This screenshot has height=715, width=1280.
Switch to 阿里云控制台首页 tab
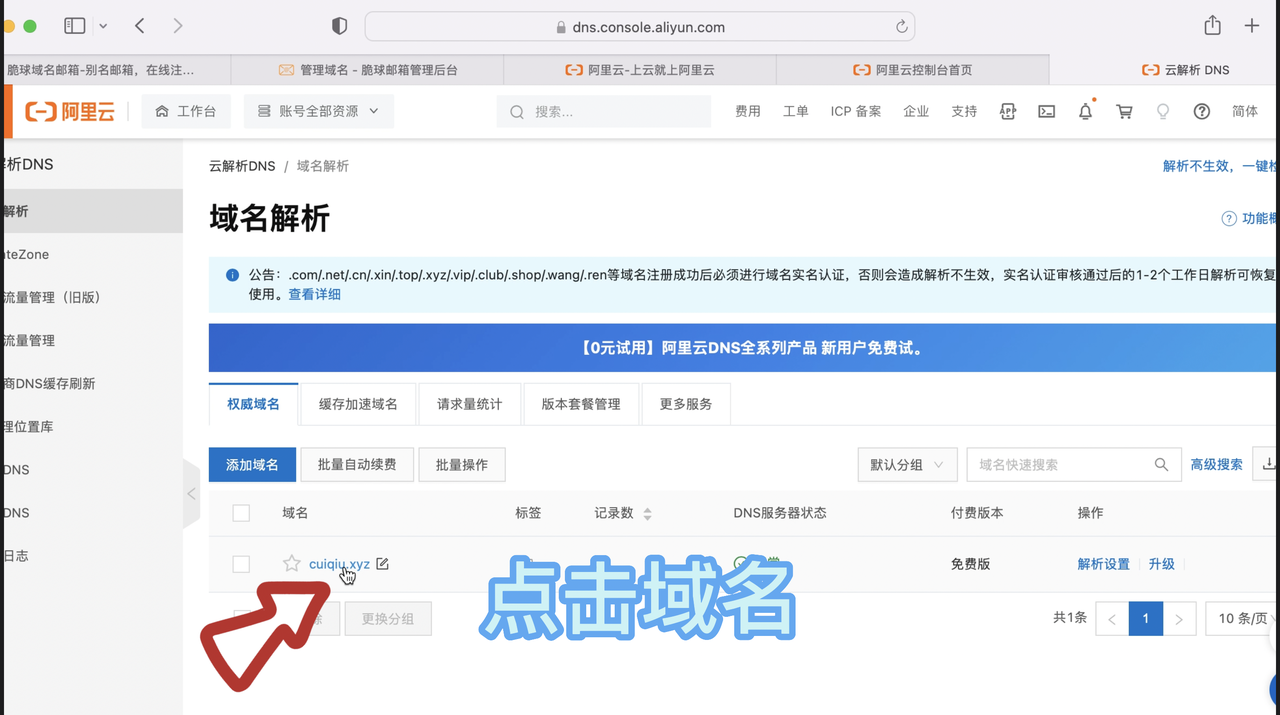[x=912, y=70]
